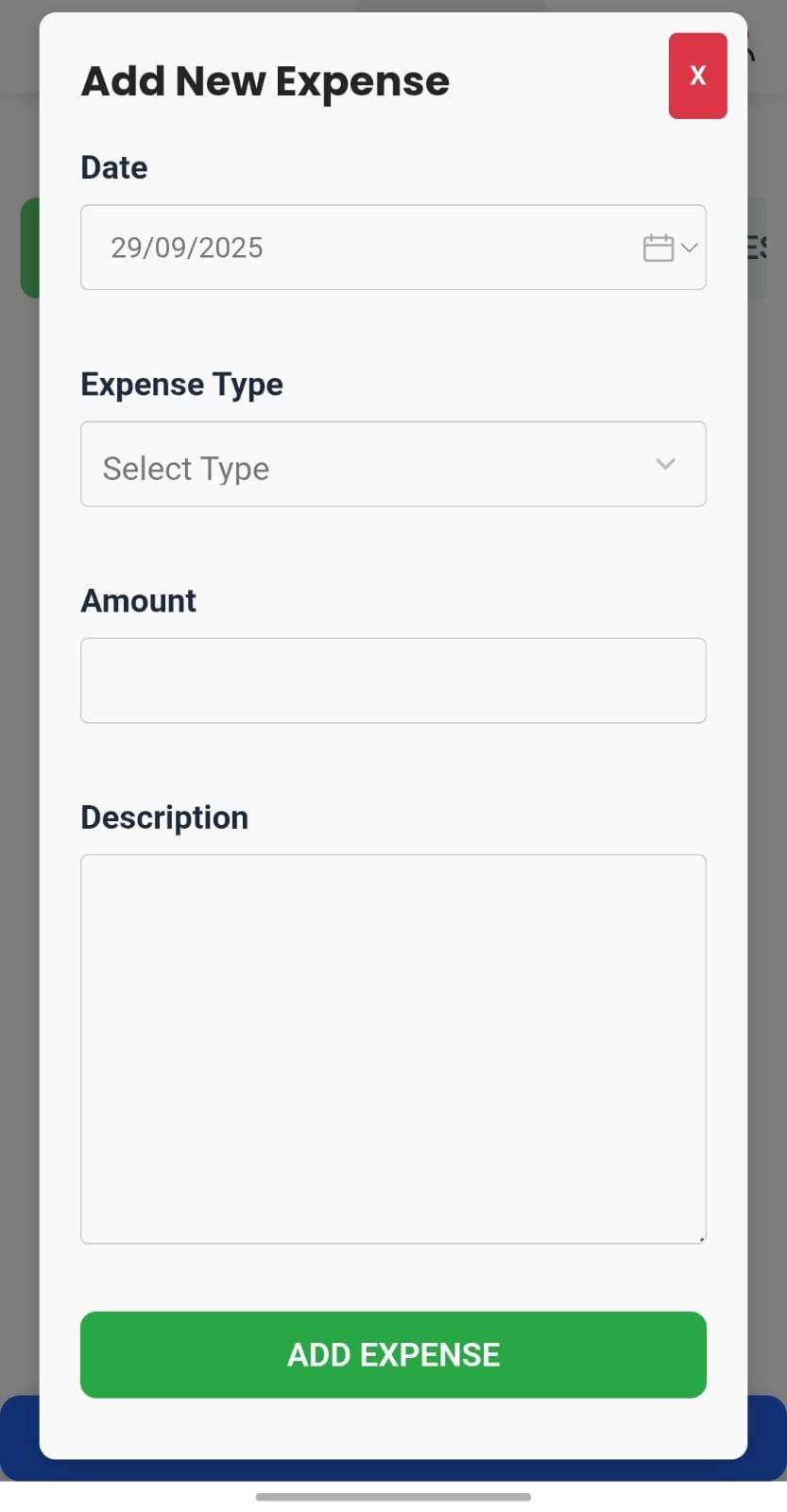The width and height of the screenshot is (787, 1512).
Task: Click the ADD EXPENSE button
Action: coord(393,1354)
